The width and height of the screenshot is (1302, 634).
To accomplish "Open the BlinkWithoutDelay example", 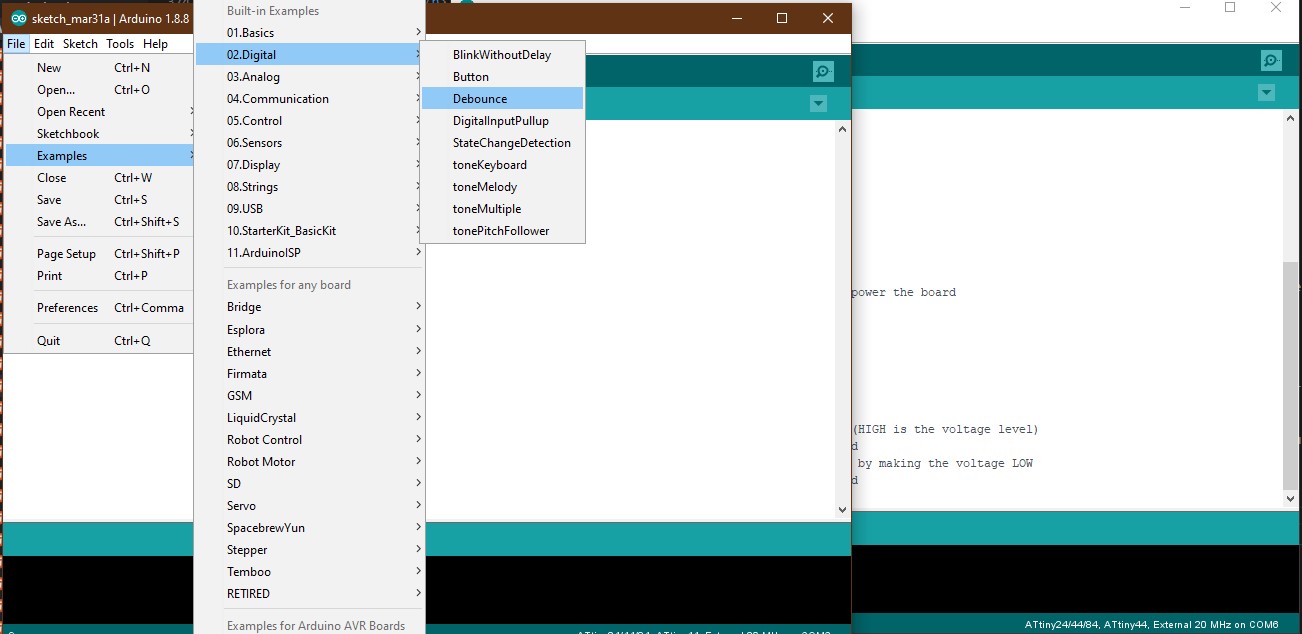I will pos(502,55).
